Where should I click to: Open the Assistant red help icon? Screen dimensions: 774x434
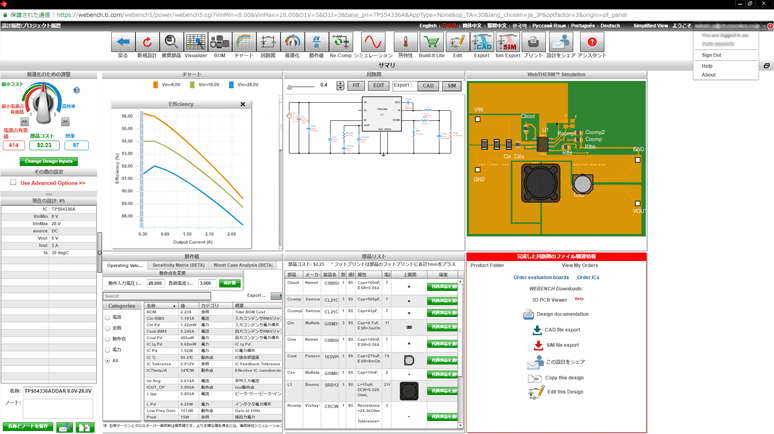coord(592,42)
